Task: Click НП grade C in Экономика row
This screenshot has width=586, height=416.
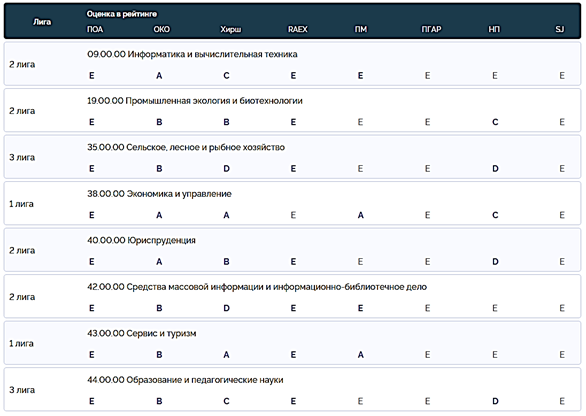Action: pyautogui.click(x=495, y=215)
